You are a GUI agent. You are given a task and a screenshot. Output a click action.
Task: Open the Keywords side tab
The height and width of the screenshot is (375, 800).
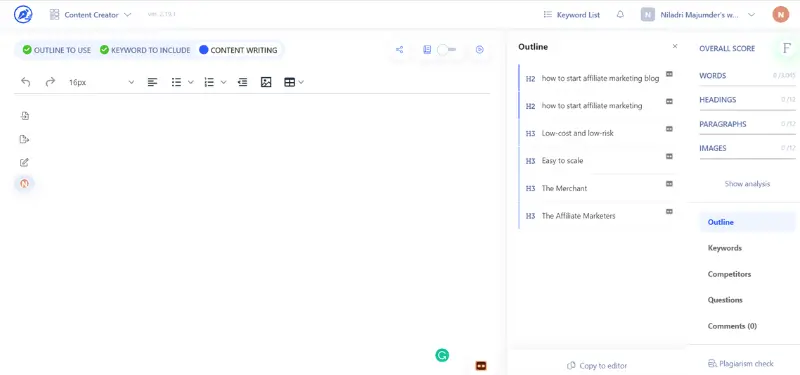tap(724, 248)
